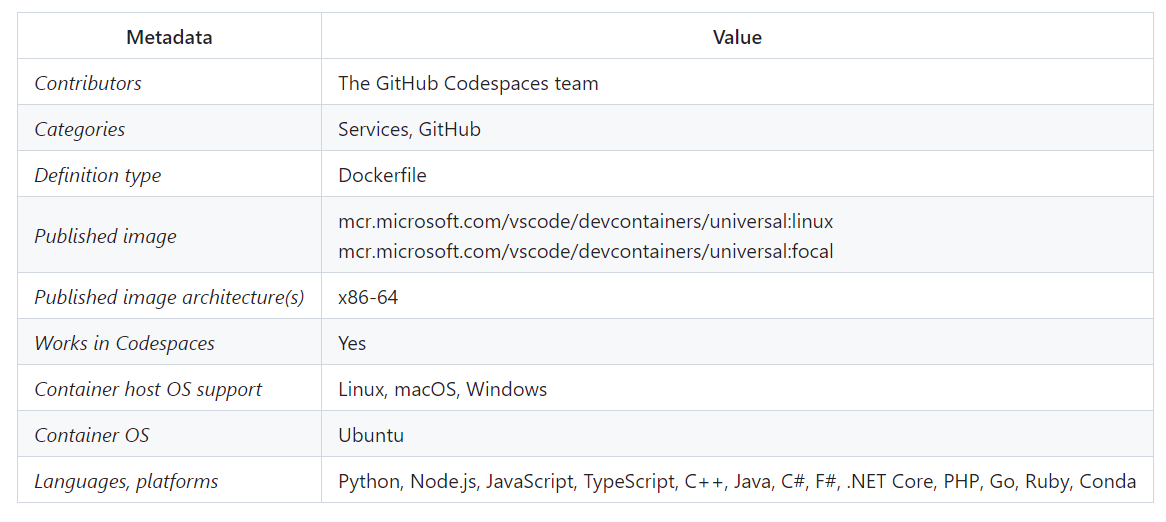Select the 'Published image' row label

[106, 236]
